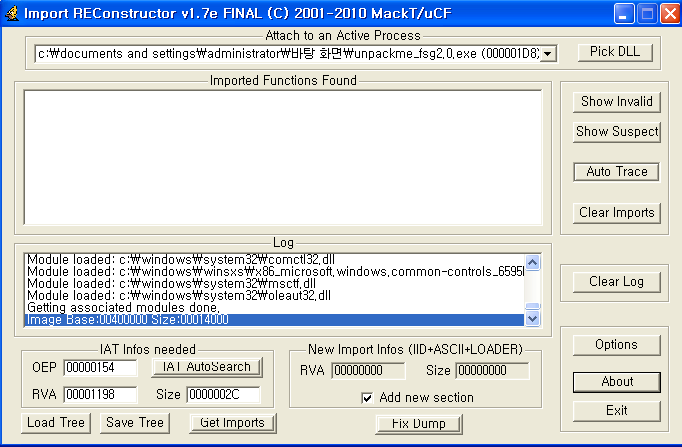Open the active process dropdown list

(x=548, y=54)
